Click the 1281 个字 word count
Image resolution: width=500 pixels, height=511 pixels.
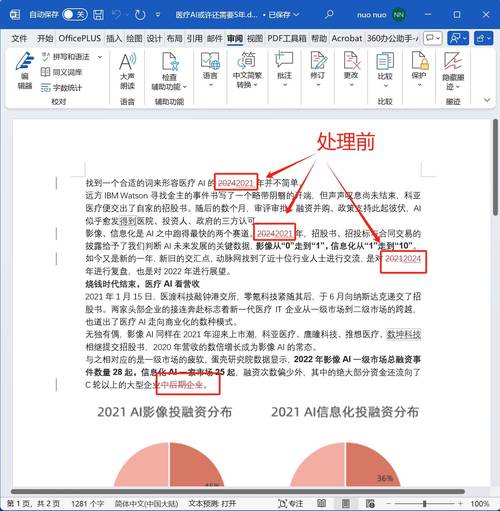pyautogui.click(x=87, y=503)
